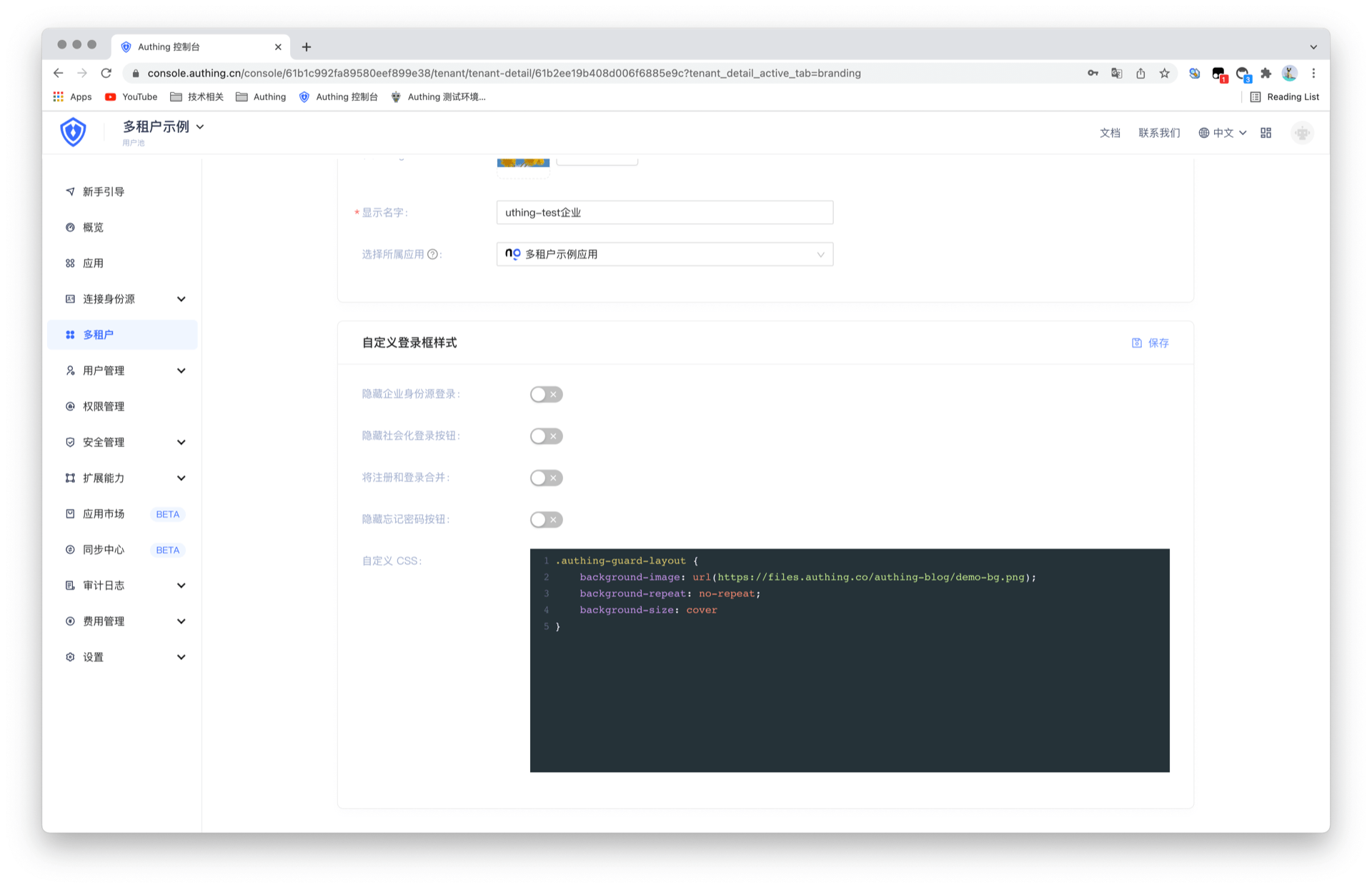
Task: Click the app-switcher grid icon top right
Action: [x=1265, y=132]
